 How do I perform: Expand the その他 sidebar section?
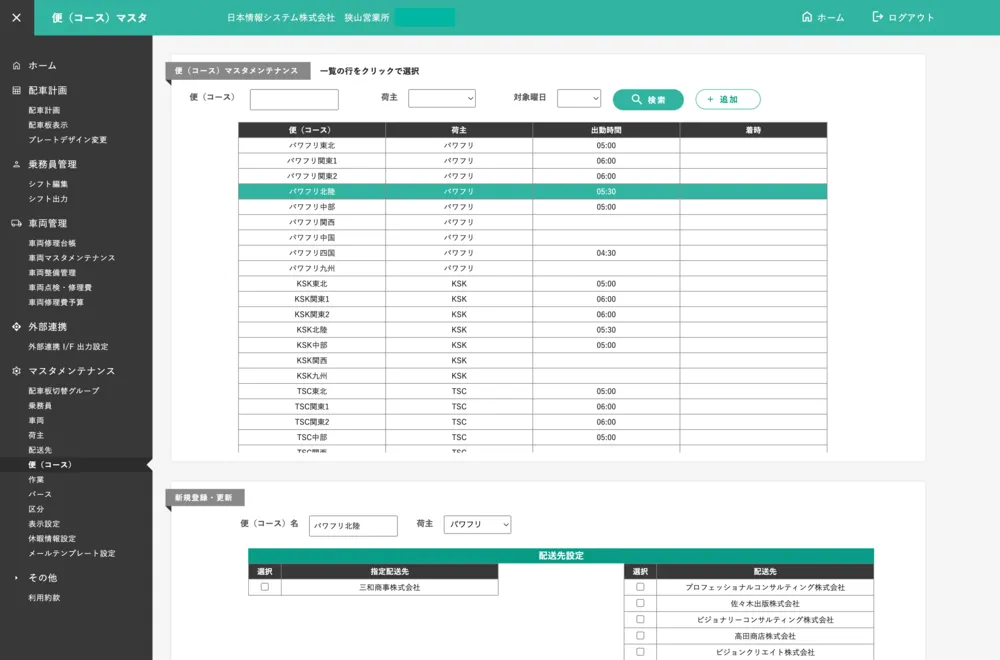[x=16, y=578]
